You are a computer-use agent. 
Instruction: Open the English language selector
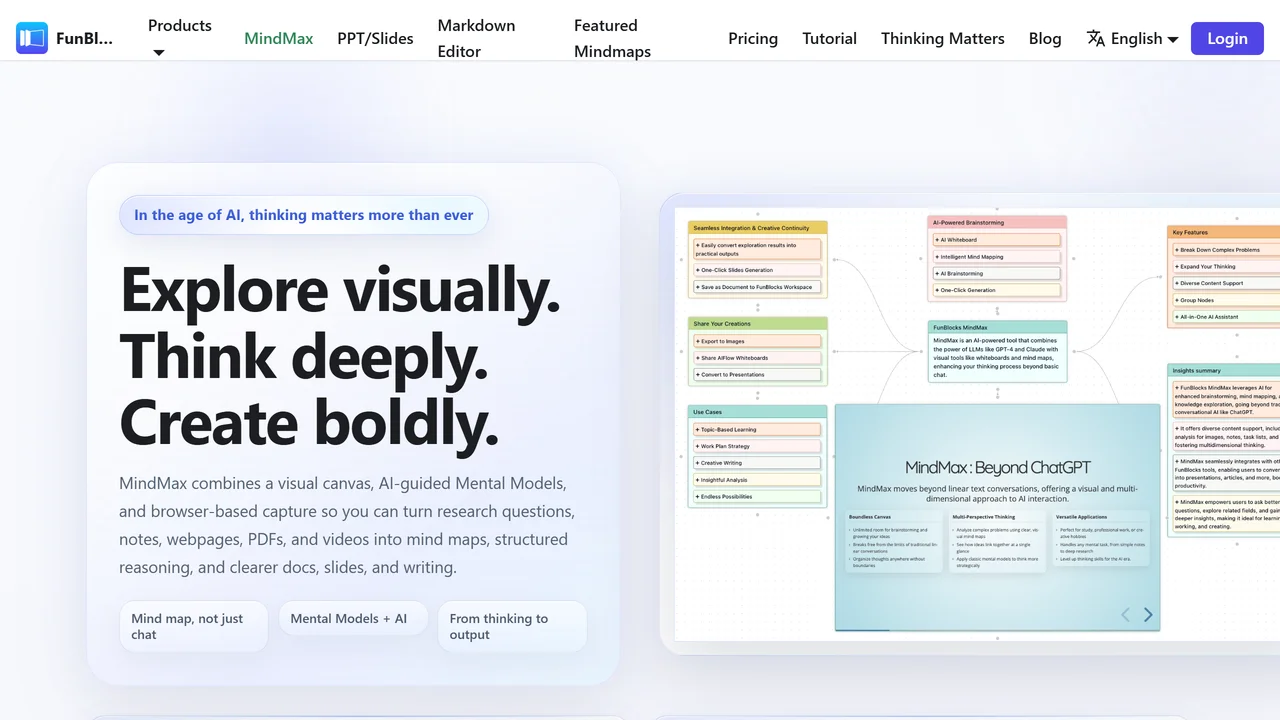pyautogui.click(x=1133, y=38)
